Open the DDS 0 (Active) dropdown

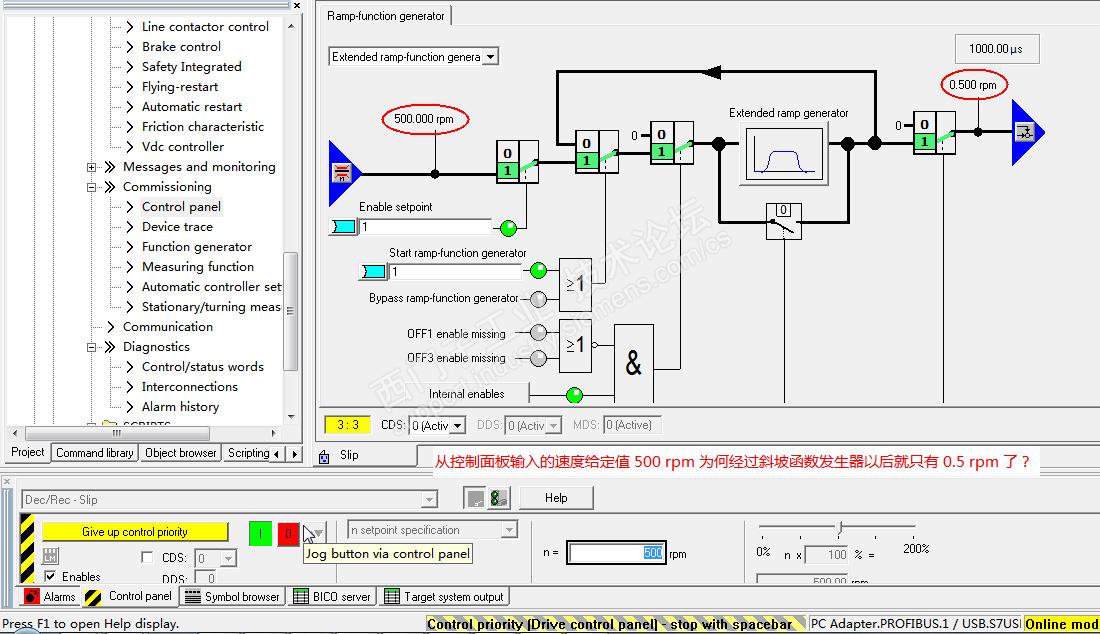pyautogui.click(x=554, y=426)
